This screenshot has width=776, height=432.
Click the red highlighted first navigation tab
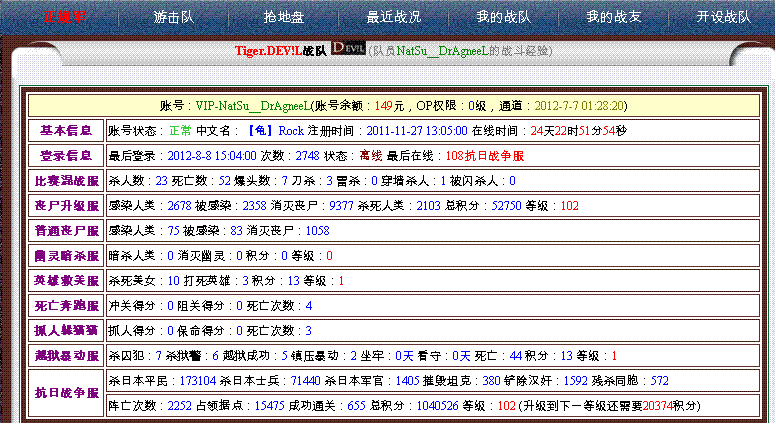click(x=63, y=17)
